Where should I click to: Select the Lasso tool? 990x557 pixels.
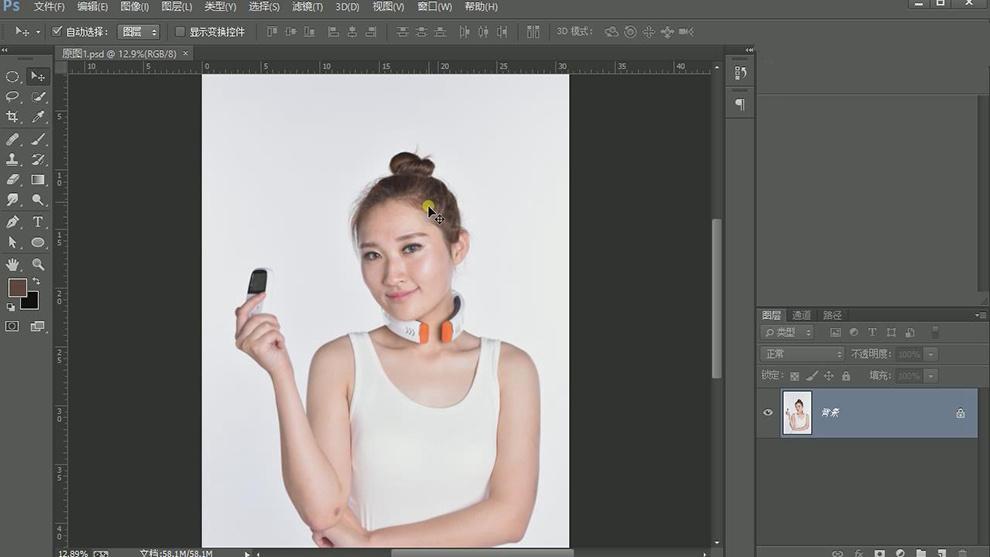click(12, 97)
